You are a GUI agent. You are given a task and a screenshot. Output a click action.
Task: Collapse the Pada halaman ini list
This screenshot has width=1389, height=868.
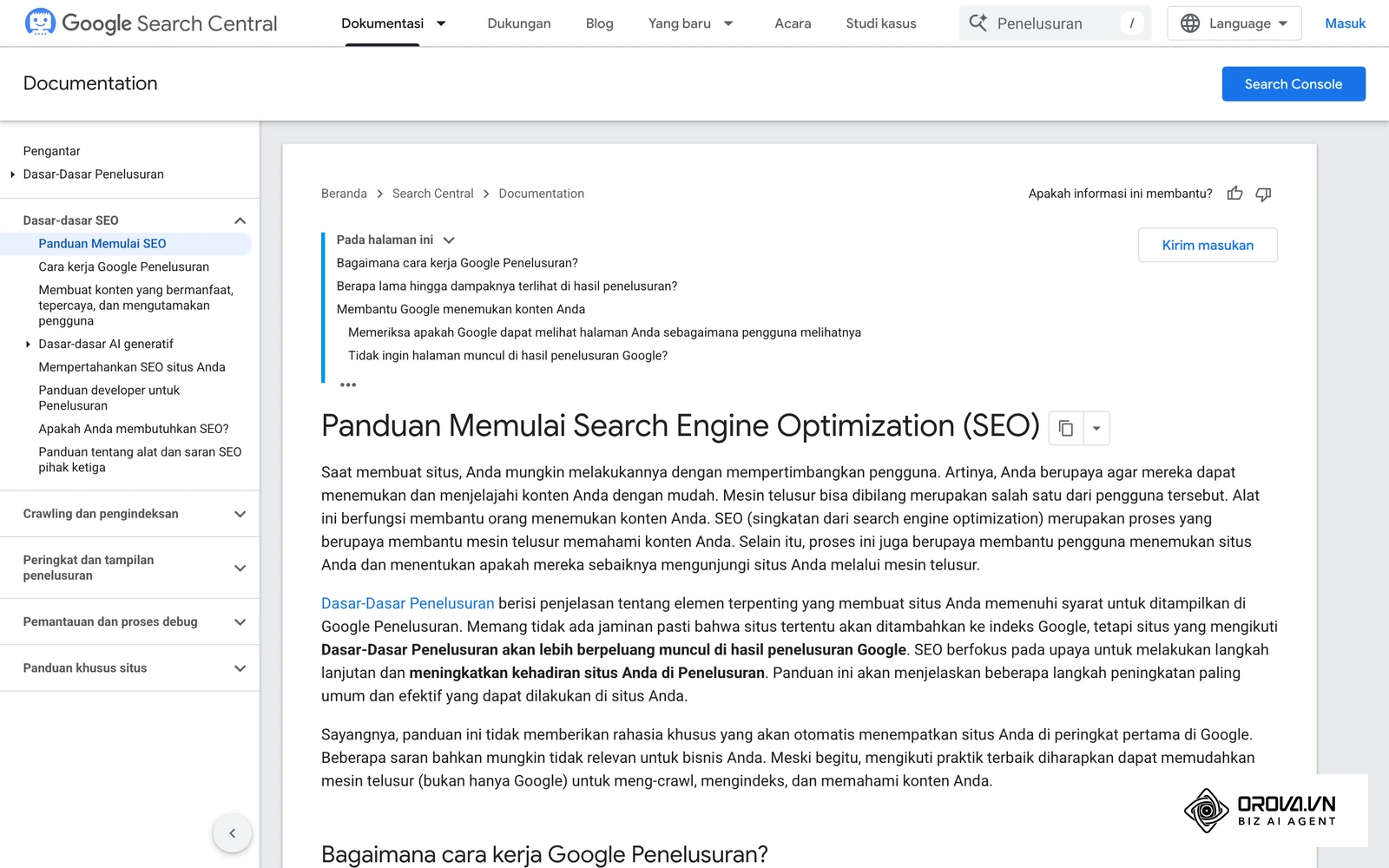pos(449,240)
